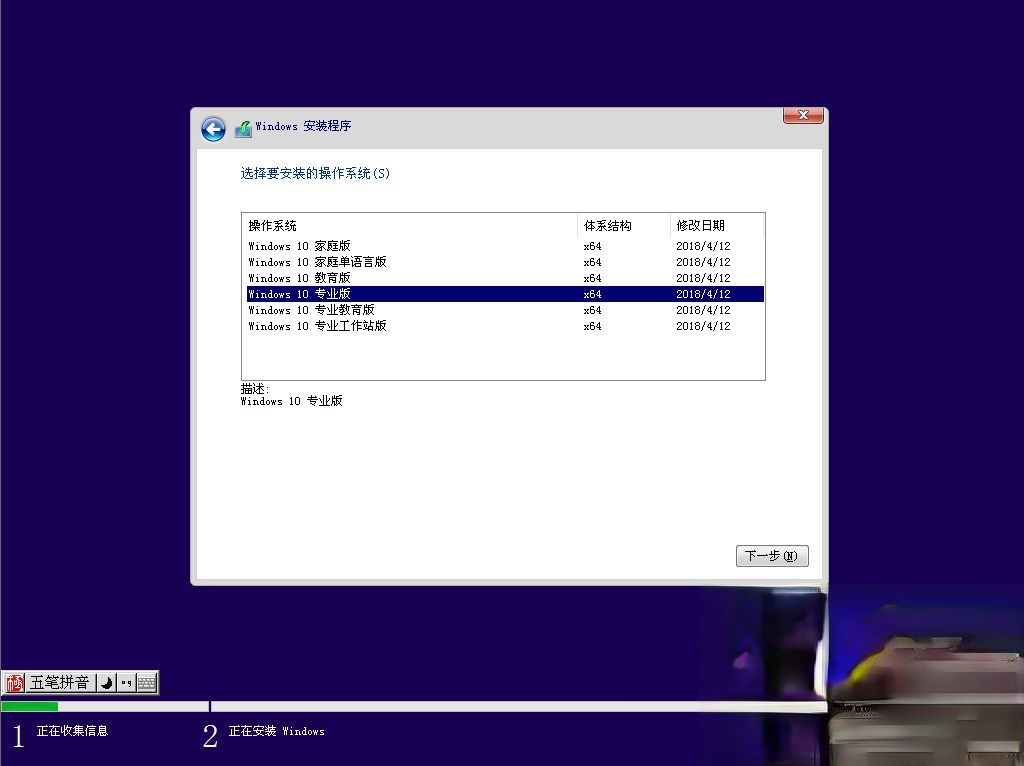Click the 下一步(N) button
The height and width of the screenshot is (766, 1024).
point(772,556)
